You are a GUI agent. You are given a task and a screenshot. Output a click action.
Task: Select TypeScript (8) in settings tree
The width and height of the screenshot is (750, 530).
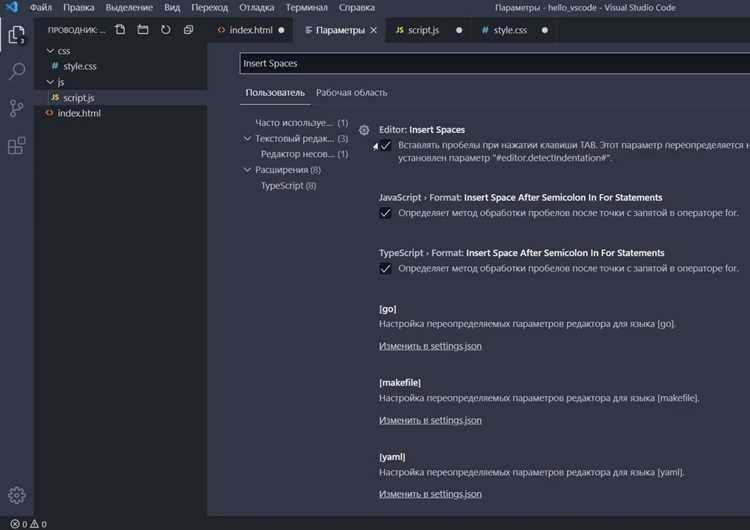pyautogui.click(x=288, y=186)
